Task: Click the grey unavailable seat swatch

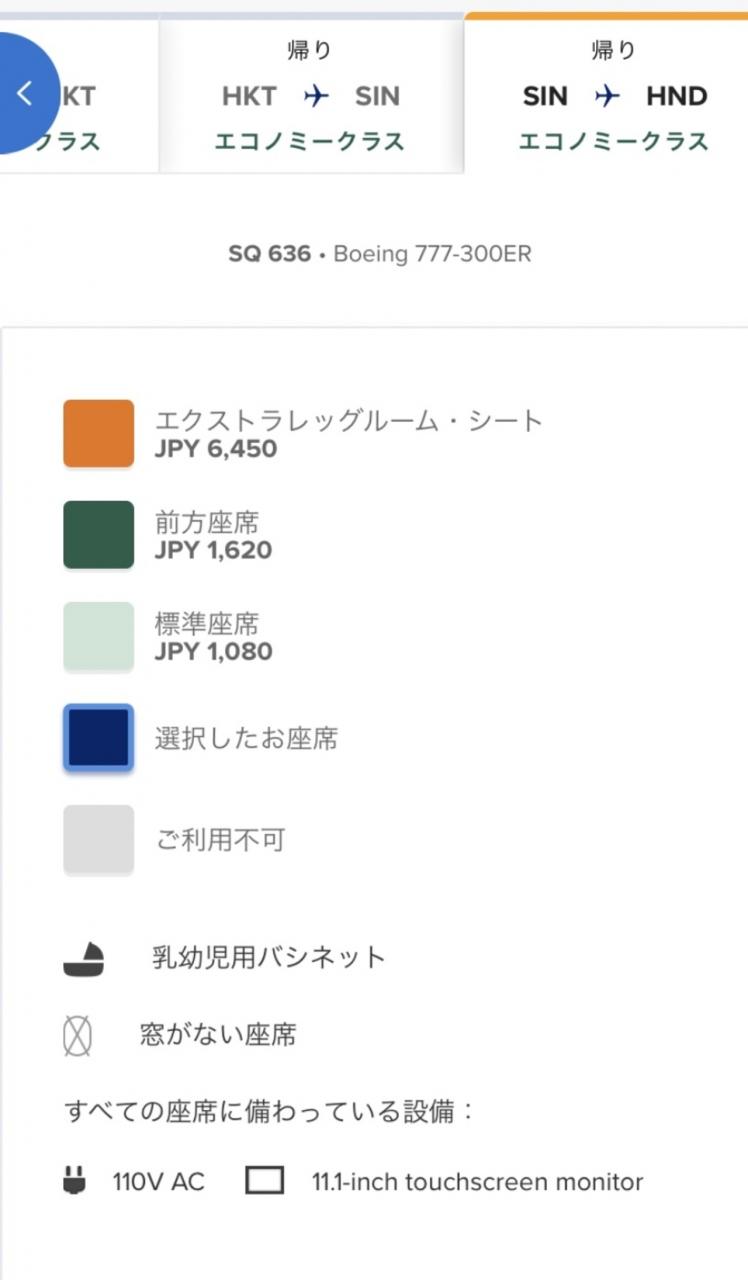Action: tap(98, 840)
